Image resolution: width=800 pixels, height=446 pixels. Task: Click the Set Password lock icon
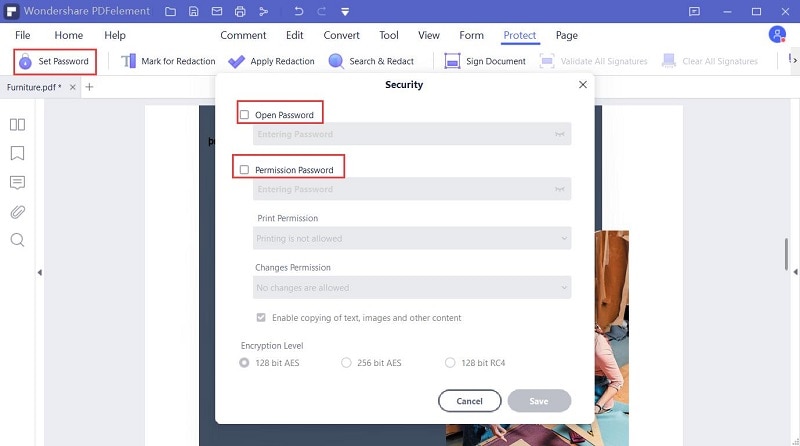click(x=24, y=61)
